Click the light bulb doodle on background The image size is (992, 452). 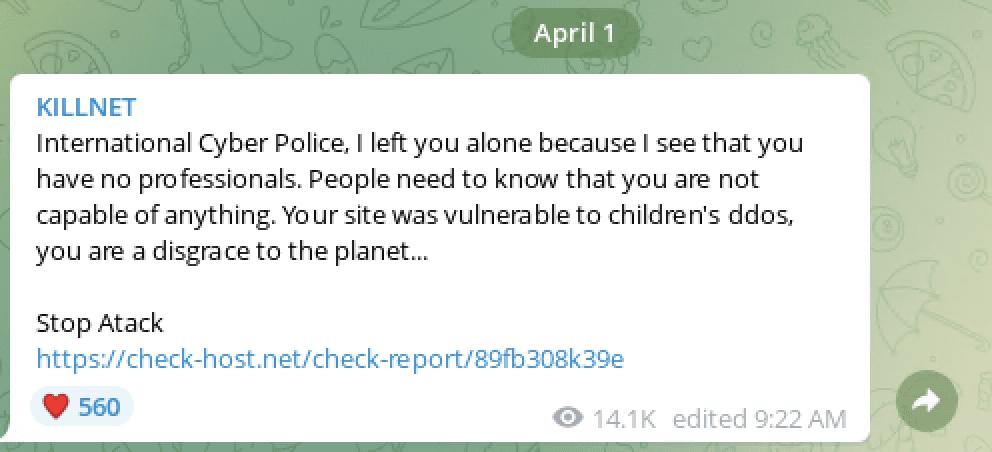point(893,147)
